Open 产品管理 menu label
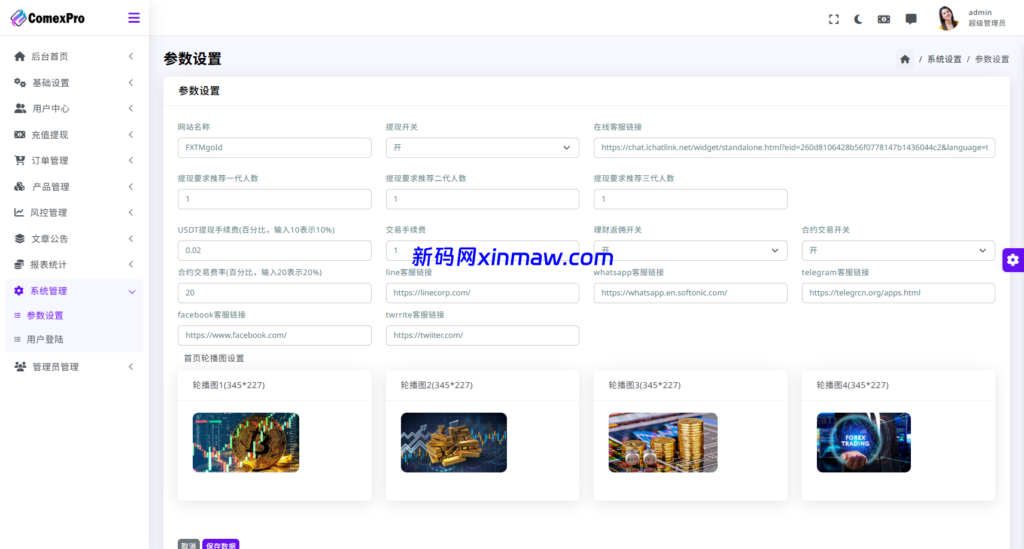1024x549 pixels. pos(51,187)
